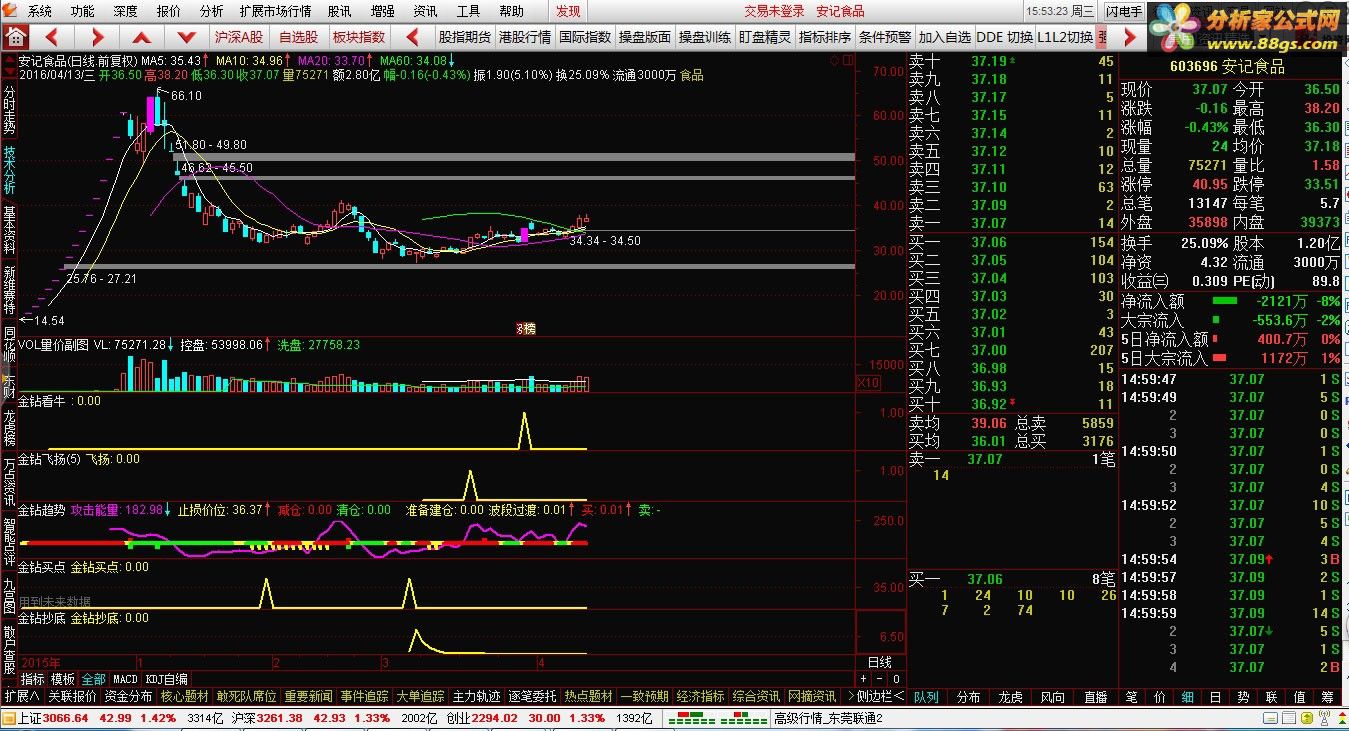
Task: Click the home icon in the toolbar
Action: tap(16, 37)
